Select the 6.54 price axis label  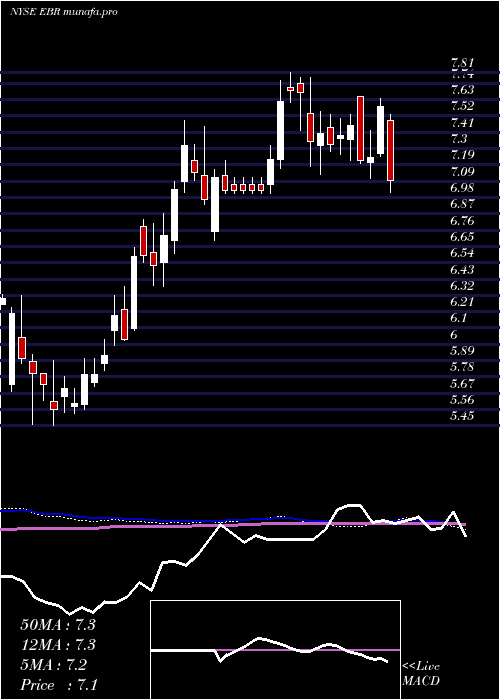click(462, 254)
